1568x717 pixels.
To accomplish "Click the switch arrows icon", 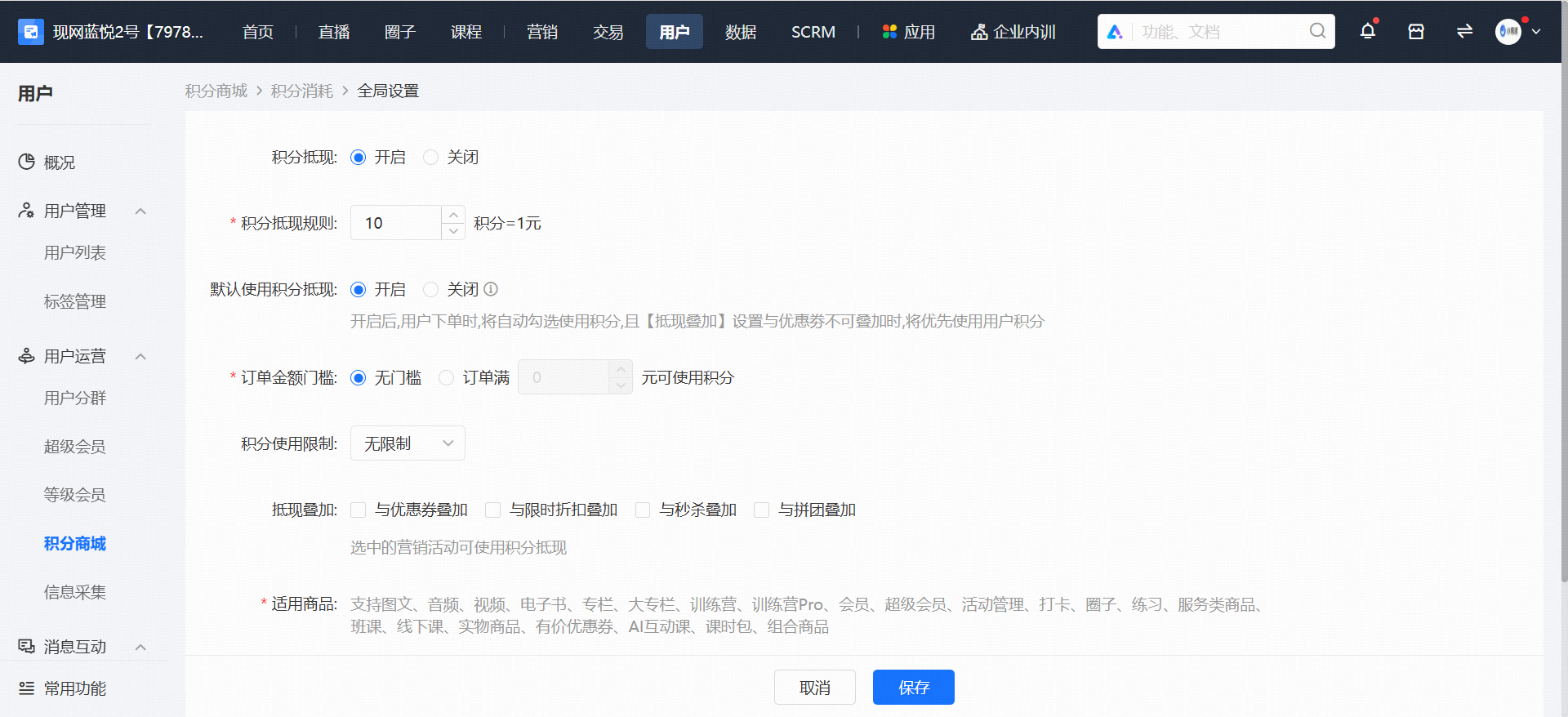I will pos(1464,31).
